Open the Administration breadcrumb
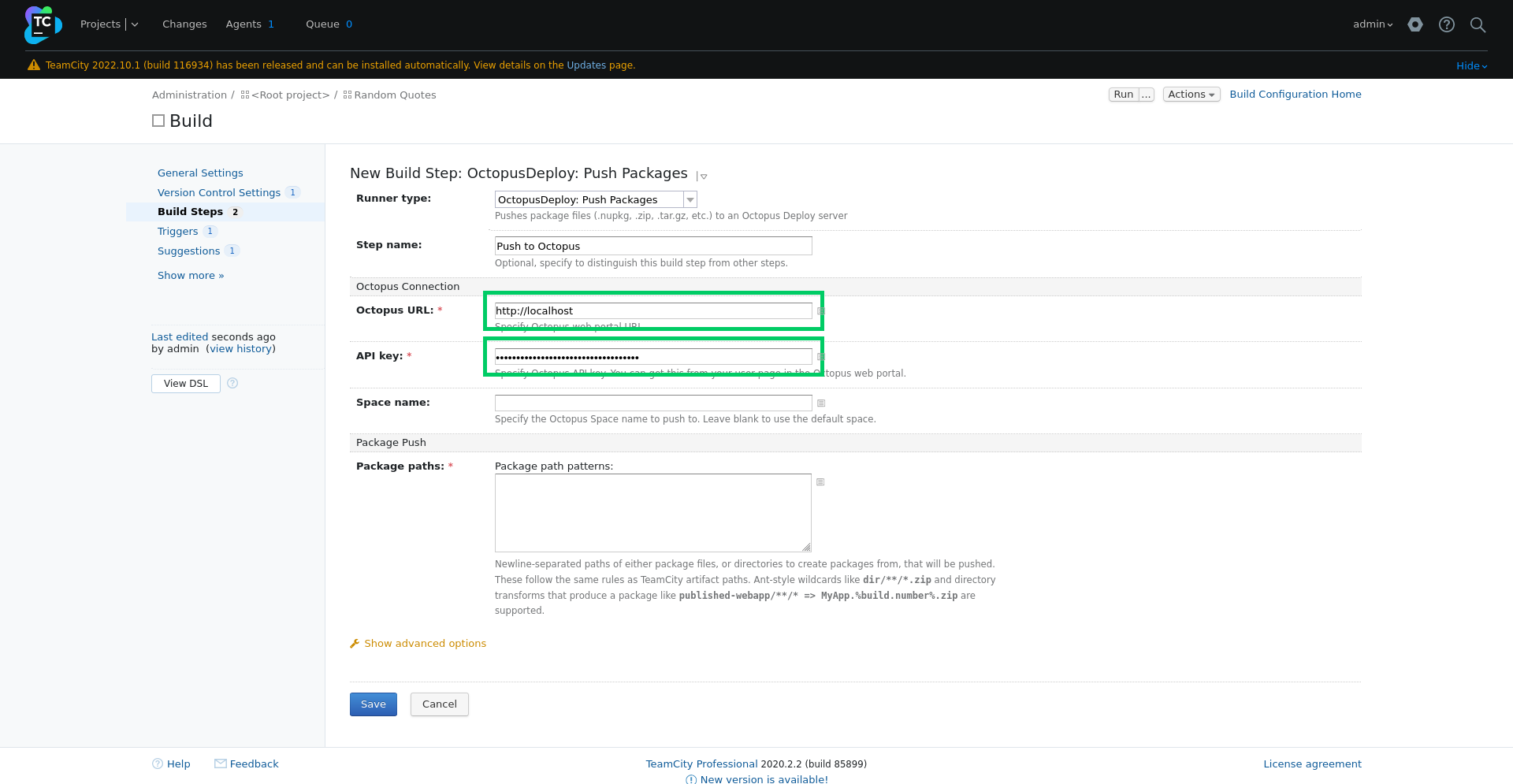The image size is (1513, 784). (x=189, y=95)
